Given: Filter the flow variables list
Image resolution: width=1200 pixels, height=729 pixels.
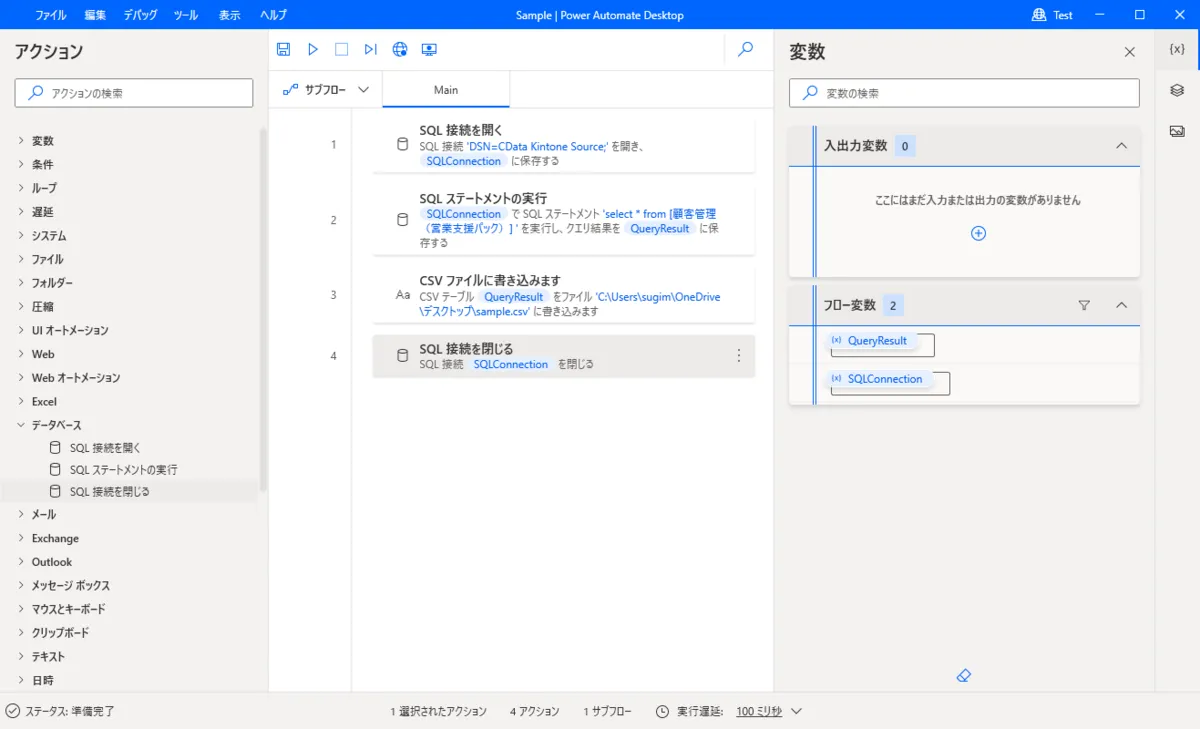Looking at the screenshot, I should pos(1084,305).
